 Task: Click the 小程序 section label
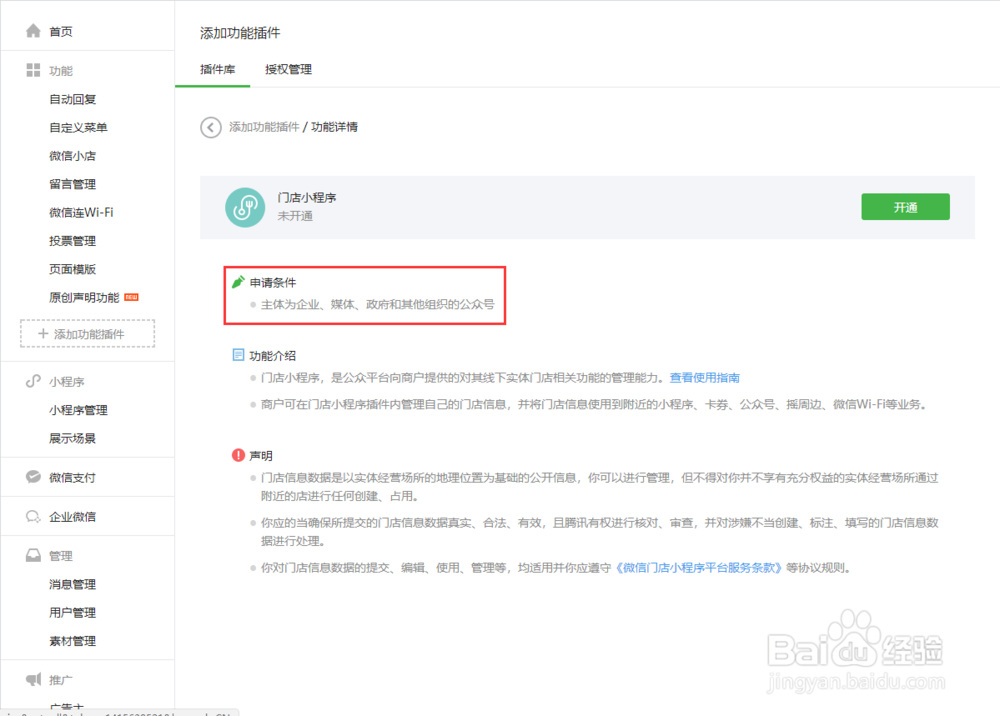pos(67,382)
